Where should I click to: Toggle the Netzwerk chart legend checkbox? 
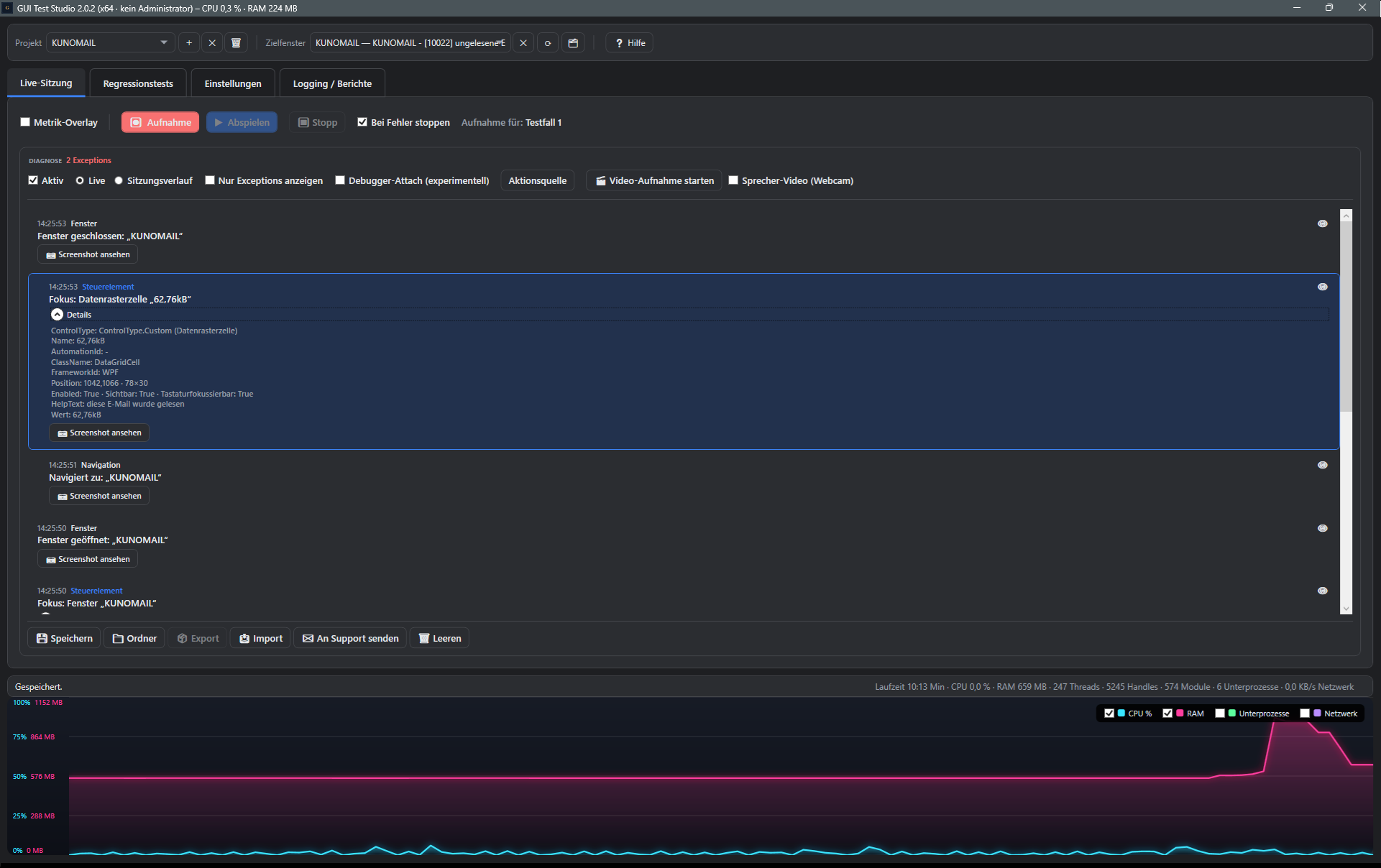point(1305,714)
